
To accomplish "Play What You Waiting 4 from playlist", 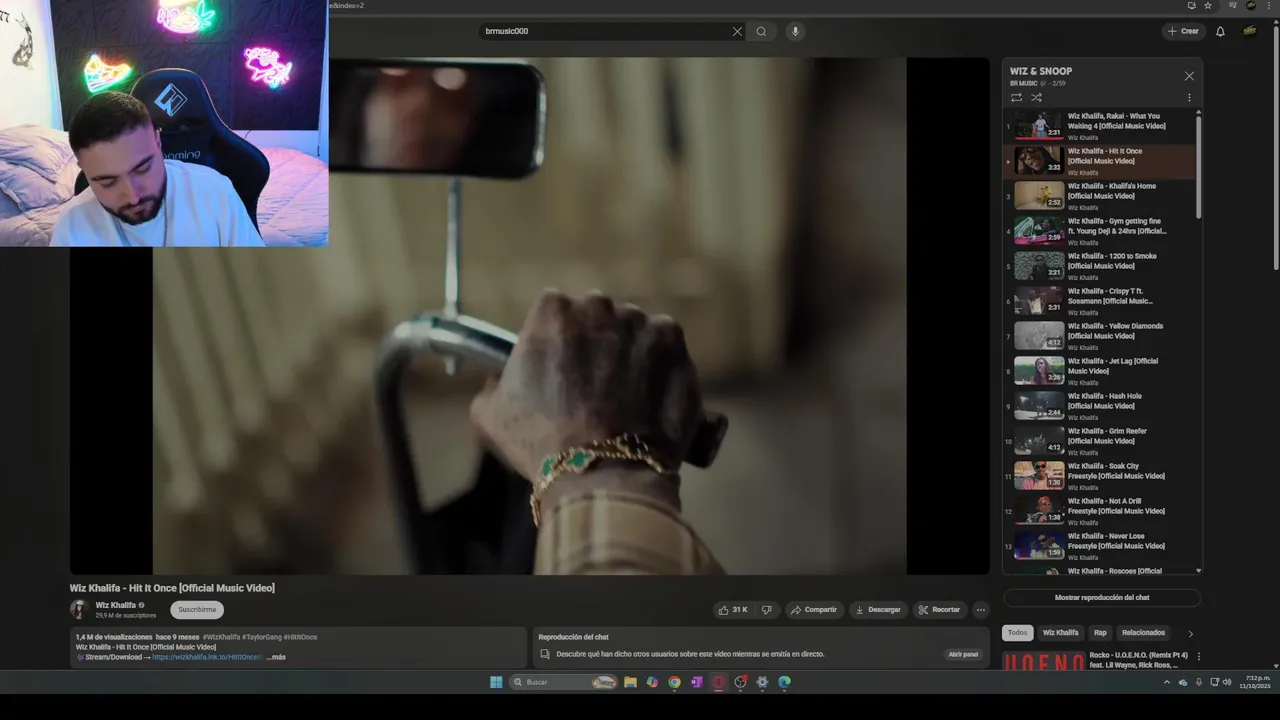I will [x=1098, y=126].
